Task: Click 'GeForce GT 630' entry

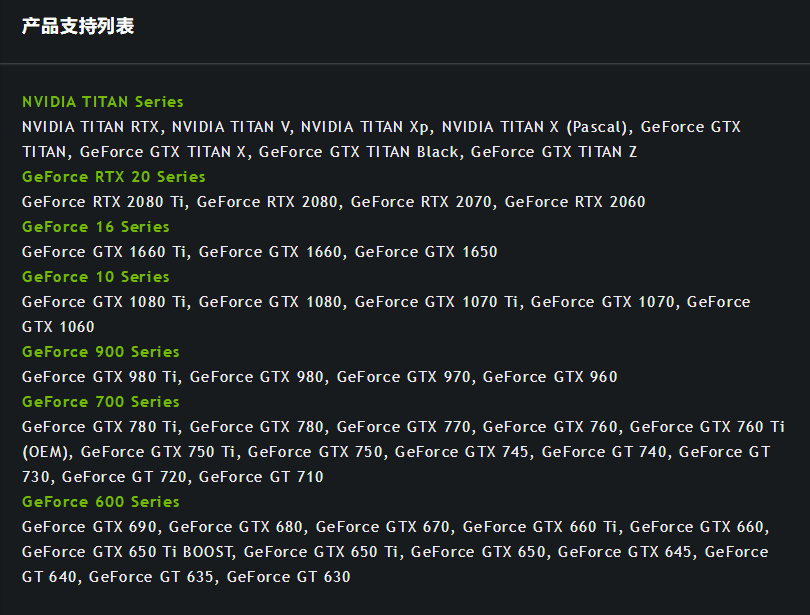Action: pyautogui.click(x=289, y=577)
